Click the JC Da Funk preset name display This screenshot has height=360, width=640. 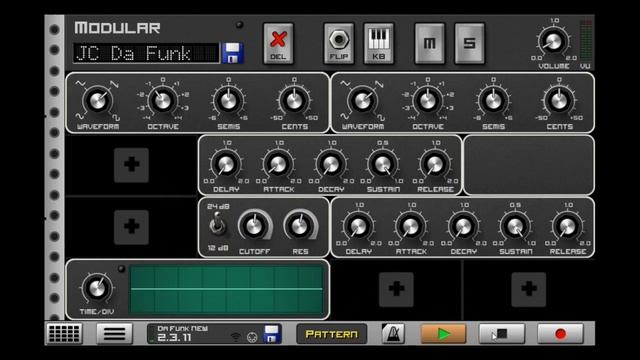tap(146, 53)
